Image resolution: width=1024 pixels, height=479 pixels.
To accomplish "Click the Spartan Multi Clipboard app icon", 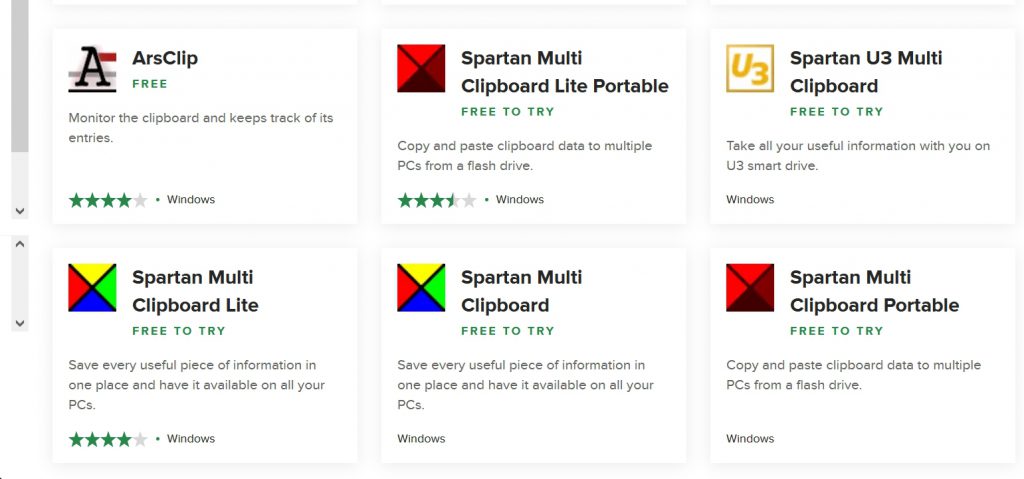I will point(421,288).
